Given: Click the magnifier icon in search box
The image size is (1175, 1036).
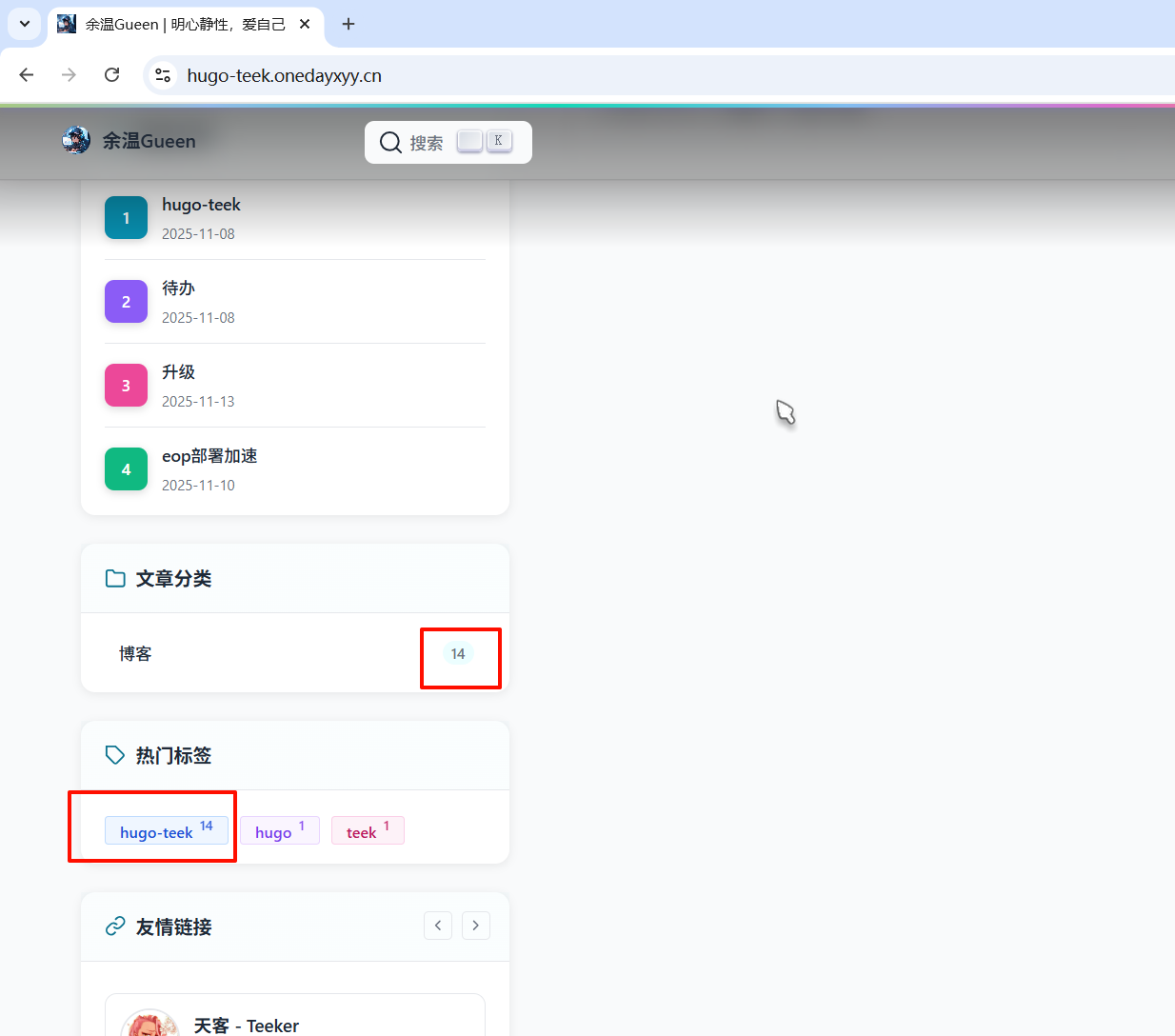Looking at the screenshot, I should [390, 143].
